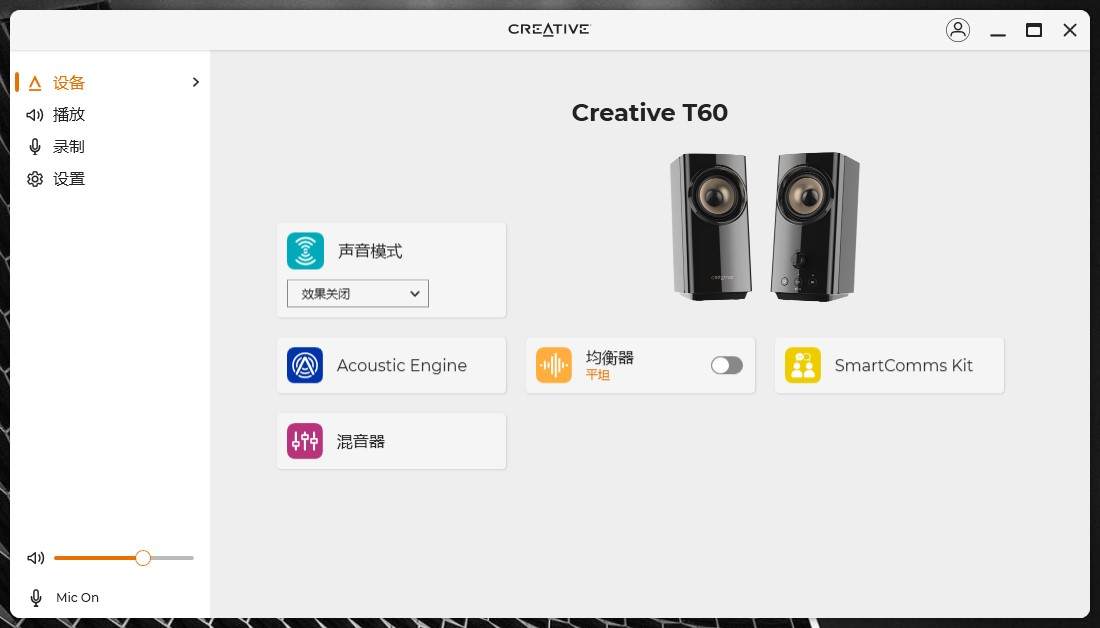The image size is (1100, 628).
Task: Open the user account profile icon
Action: click(x=958, y=29)
